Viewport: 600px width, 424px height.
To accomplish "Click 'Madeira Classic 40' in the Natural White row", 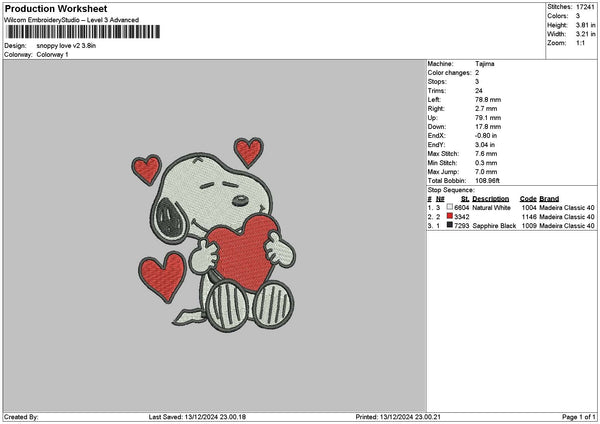I will (567, 207).
